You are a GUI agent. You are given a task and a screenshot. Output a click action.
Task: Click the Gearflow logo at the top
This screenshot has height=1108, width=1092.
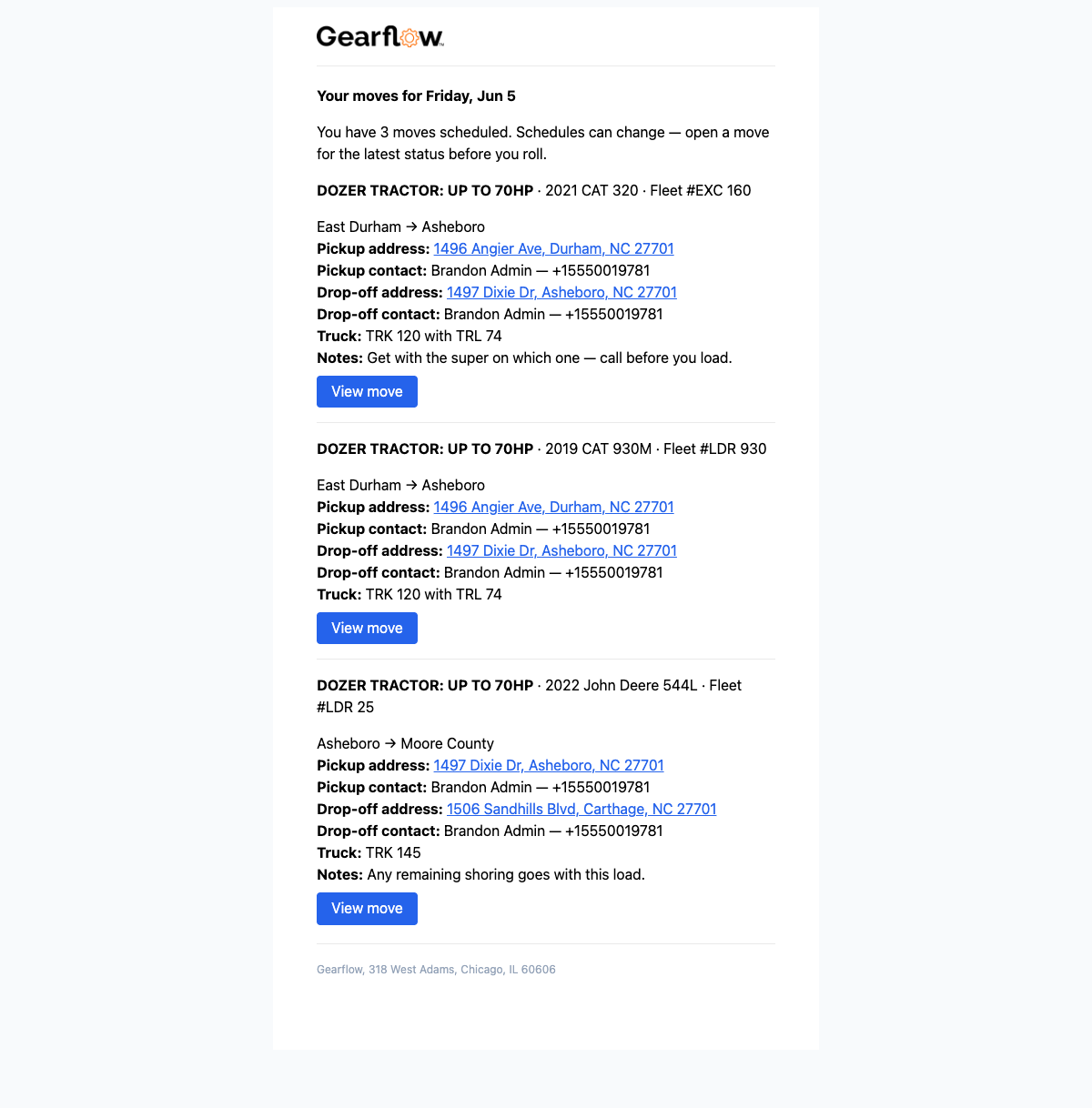coord(379,36)
